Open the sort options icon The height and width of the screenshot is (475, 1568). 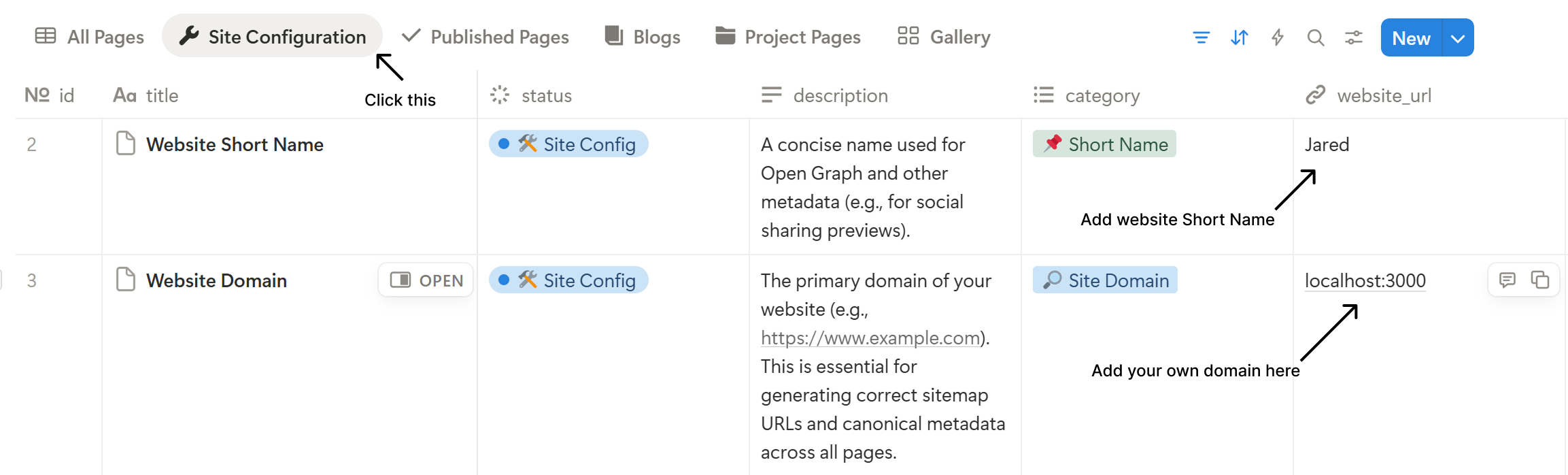point(1239,37)
